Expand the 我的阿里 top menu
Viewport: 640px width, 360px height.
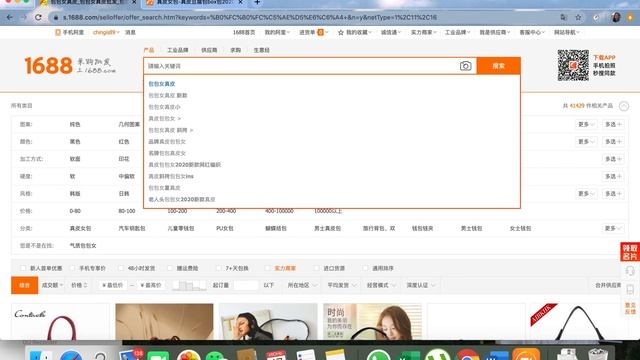[x=277, y=32]
